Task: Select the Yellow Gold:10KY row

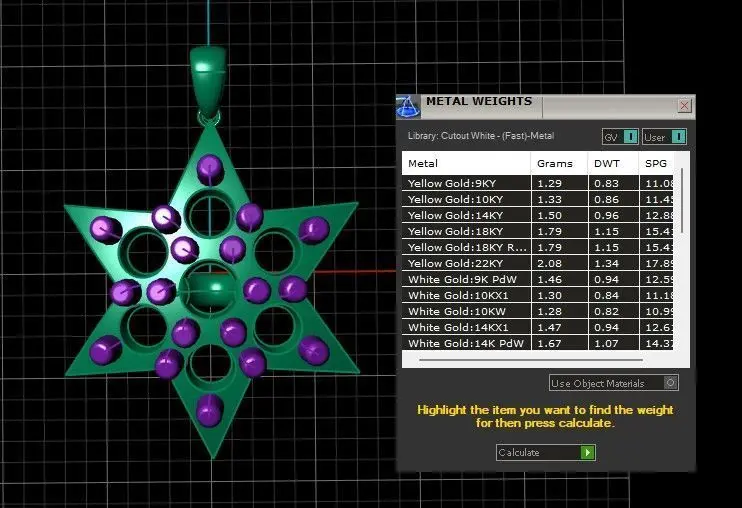Action: (538, 200)
